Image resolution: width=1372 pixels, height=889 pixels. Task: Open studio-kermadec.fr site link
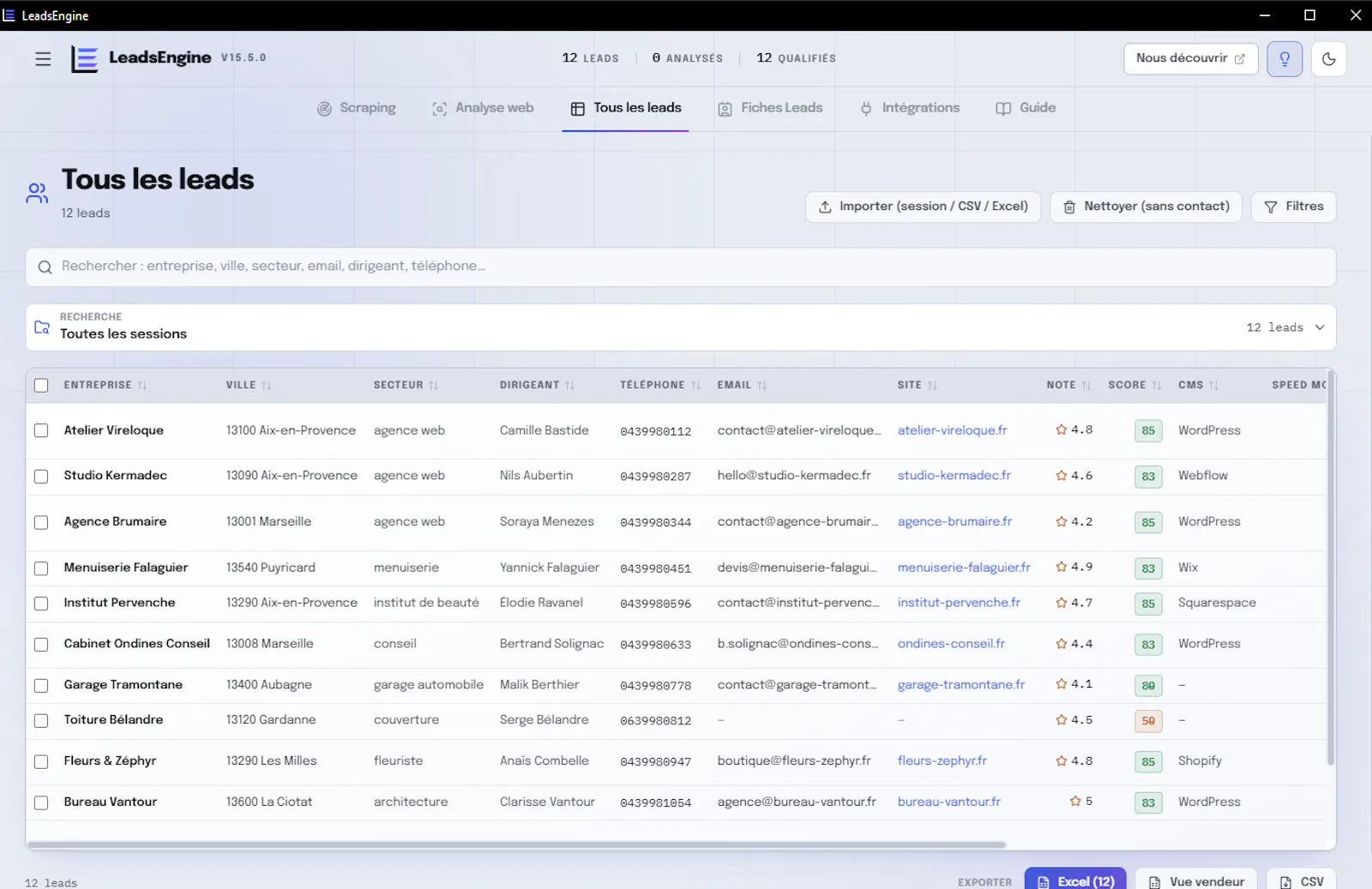[x=954, y=475]
